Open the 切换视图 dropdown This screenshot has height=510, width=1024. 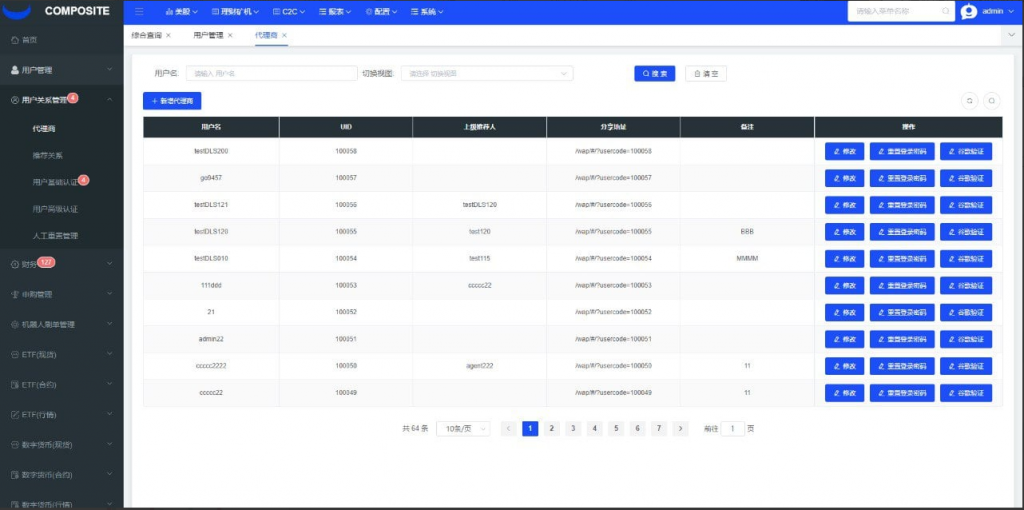(x=487, y=73)
